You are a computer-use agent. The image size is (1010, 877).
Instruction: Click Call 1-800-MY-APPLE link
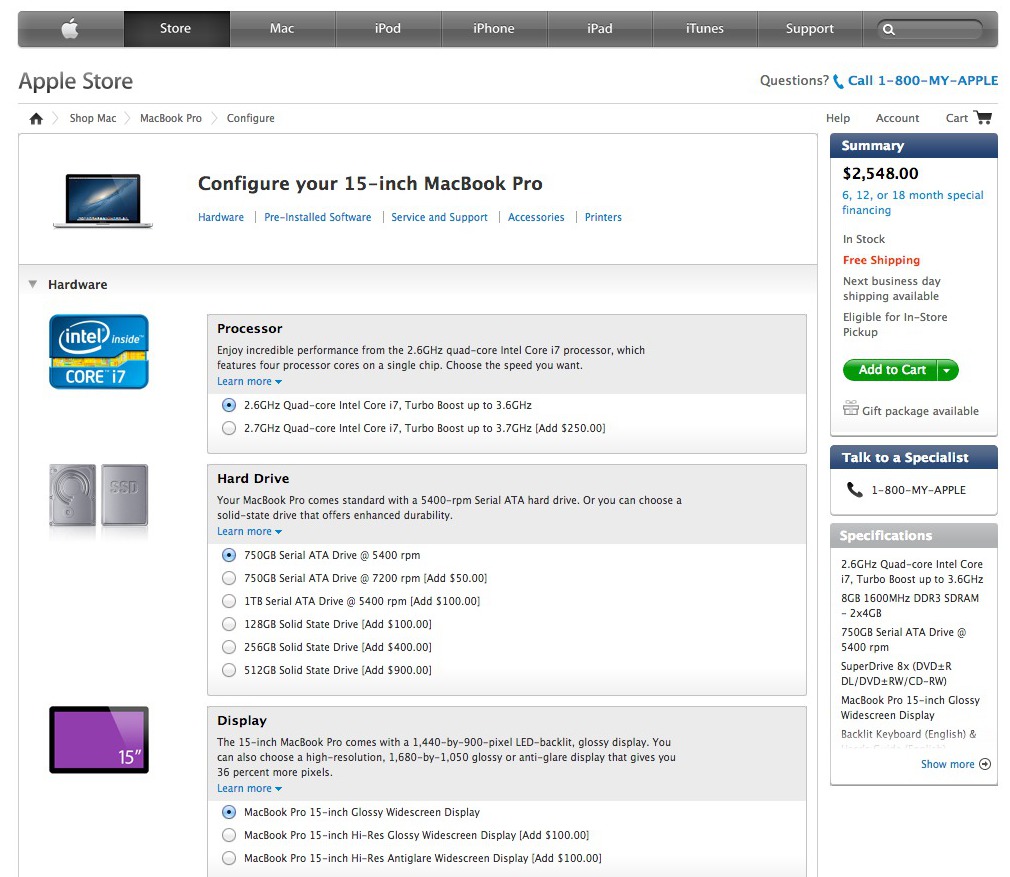click(x=922, y=81)
